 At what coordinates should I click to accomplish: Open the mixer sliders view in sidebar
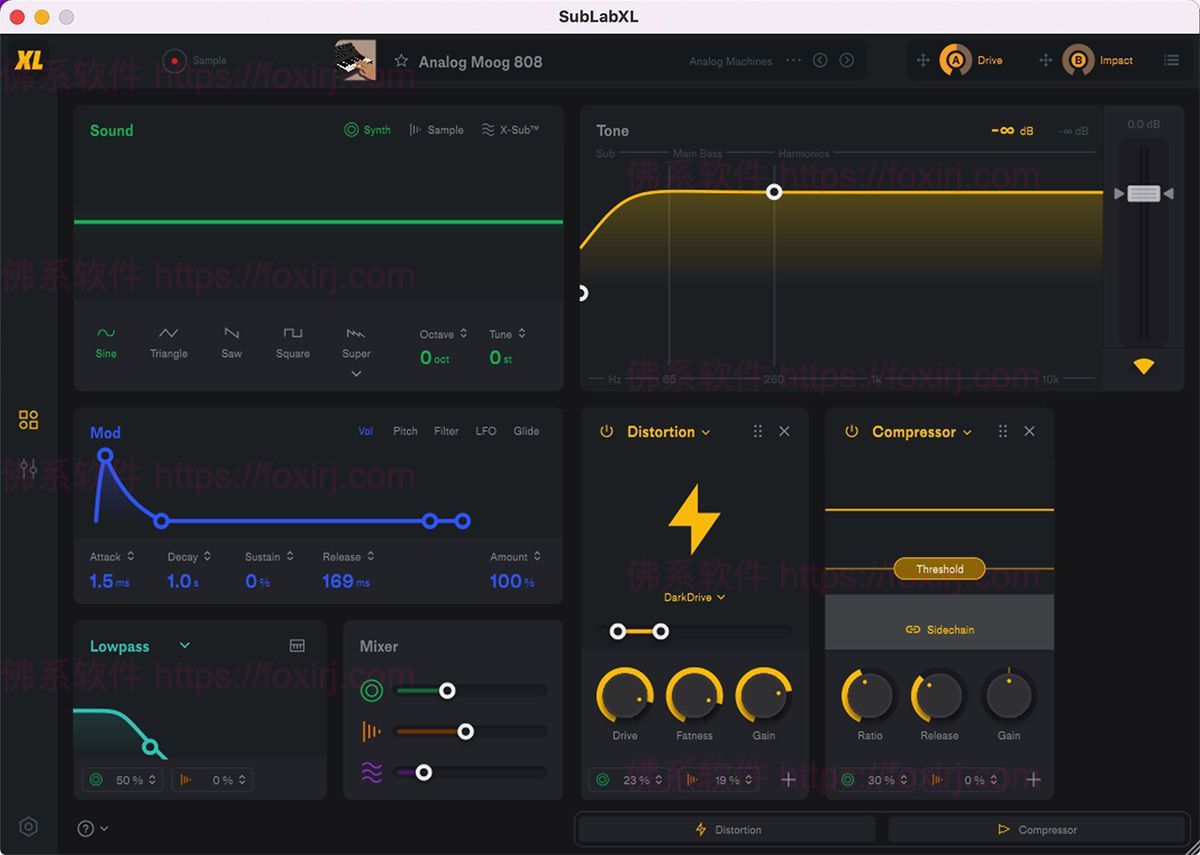point(28,468)
